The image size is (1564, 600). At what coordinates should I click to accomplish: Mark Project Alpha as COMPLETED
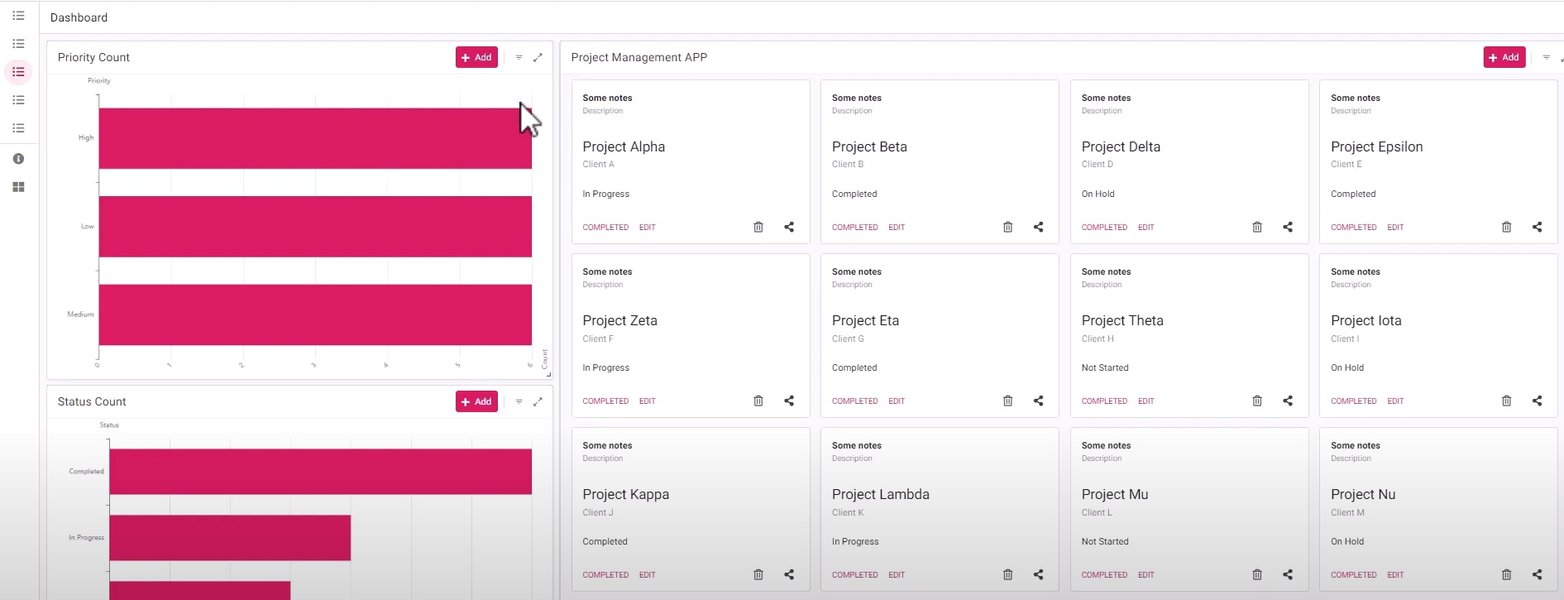606,227
